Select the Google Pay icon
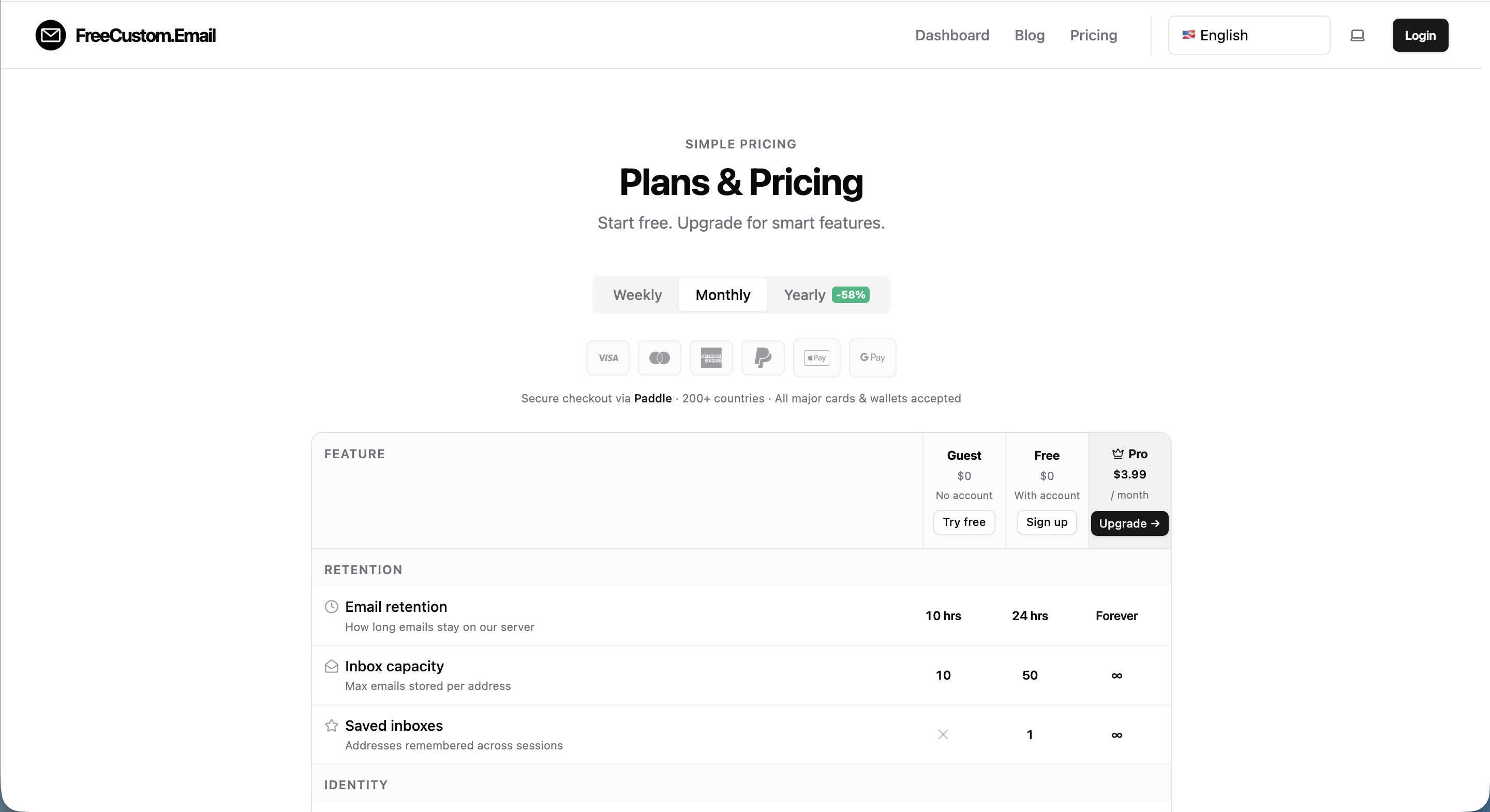The width and height of the screenshot is (1490, 812). (872, 357)
